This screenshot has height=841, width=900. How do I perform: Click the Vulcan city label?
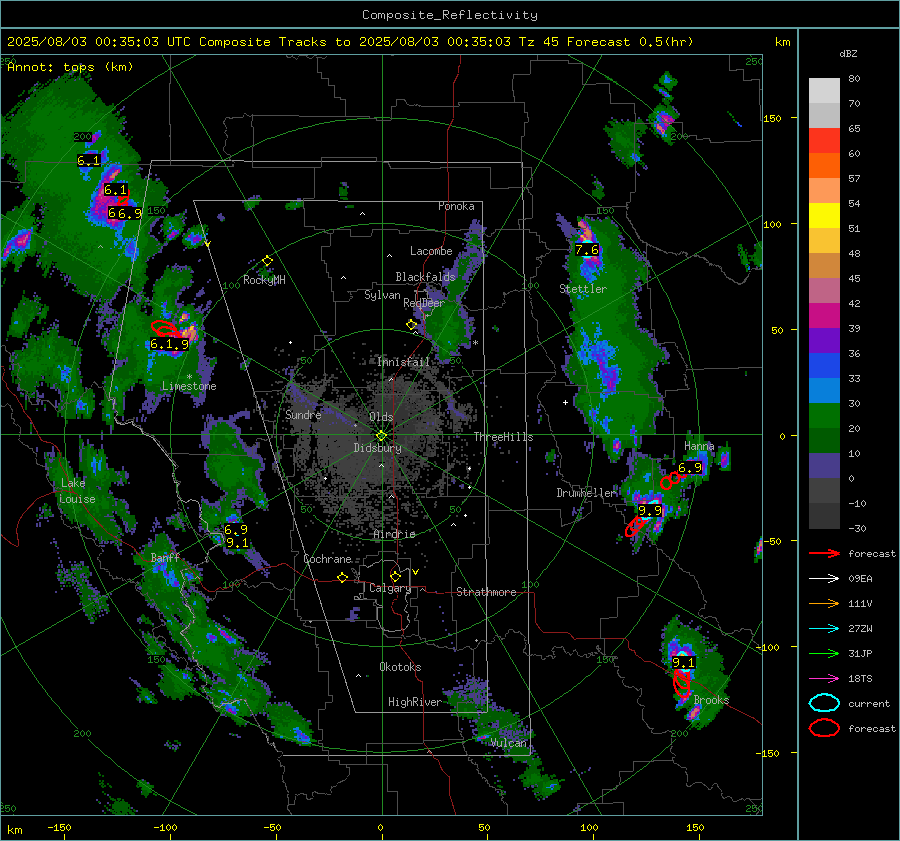[x=509, y=743]
